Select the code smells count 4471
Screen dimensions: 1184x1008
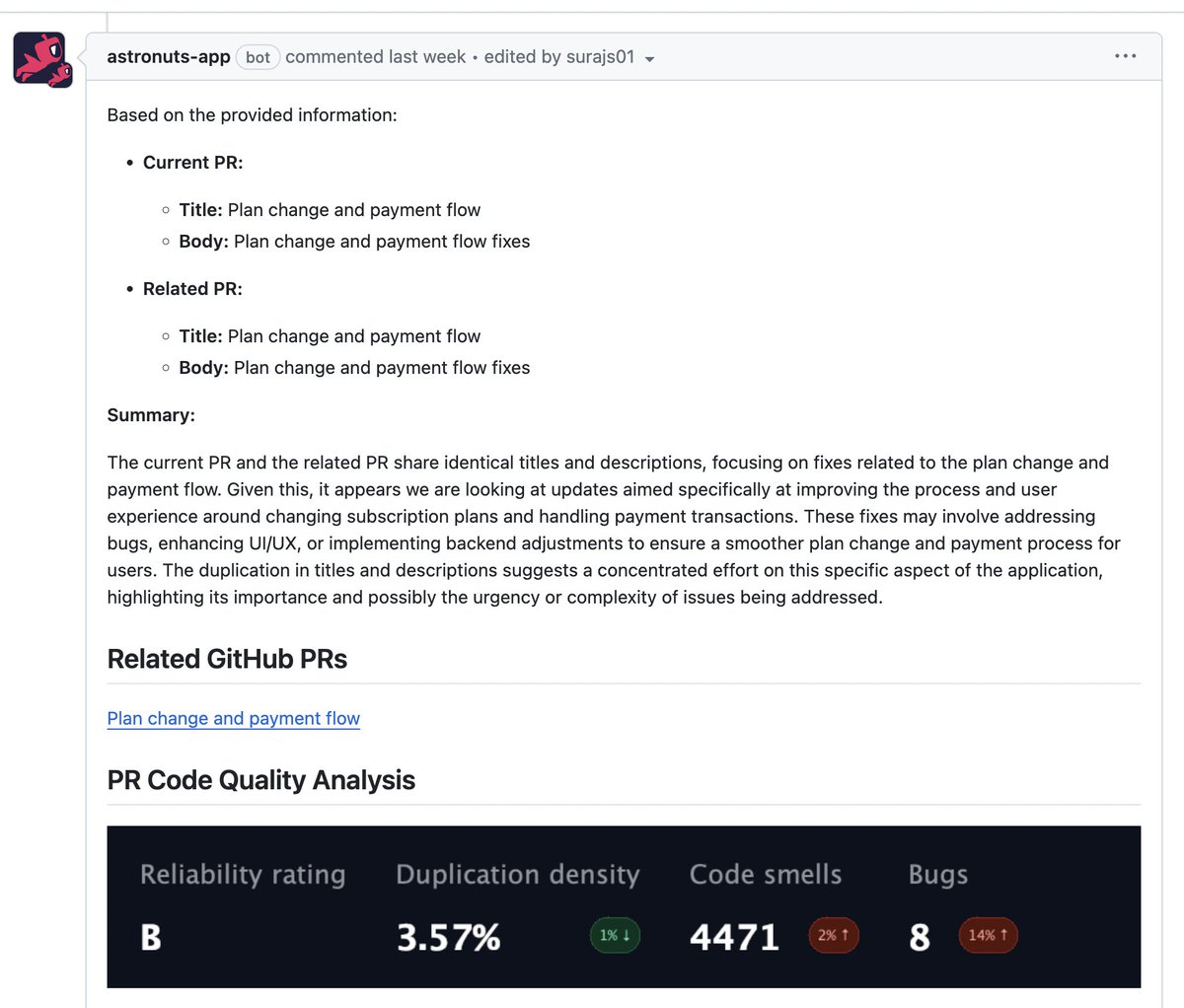pyautogui.click(x=734, y=938)
